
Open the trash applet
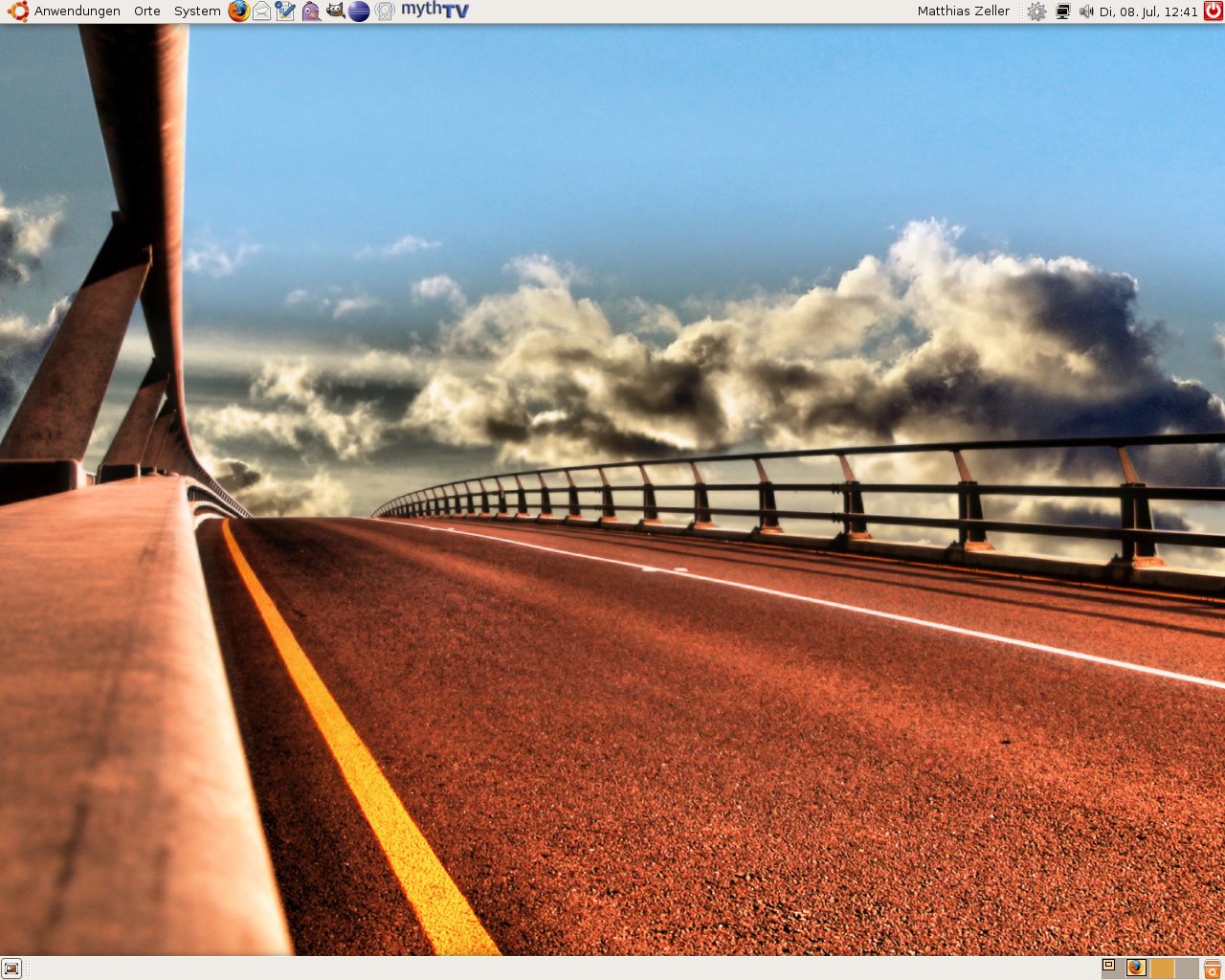pos(1213,969)
